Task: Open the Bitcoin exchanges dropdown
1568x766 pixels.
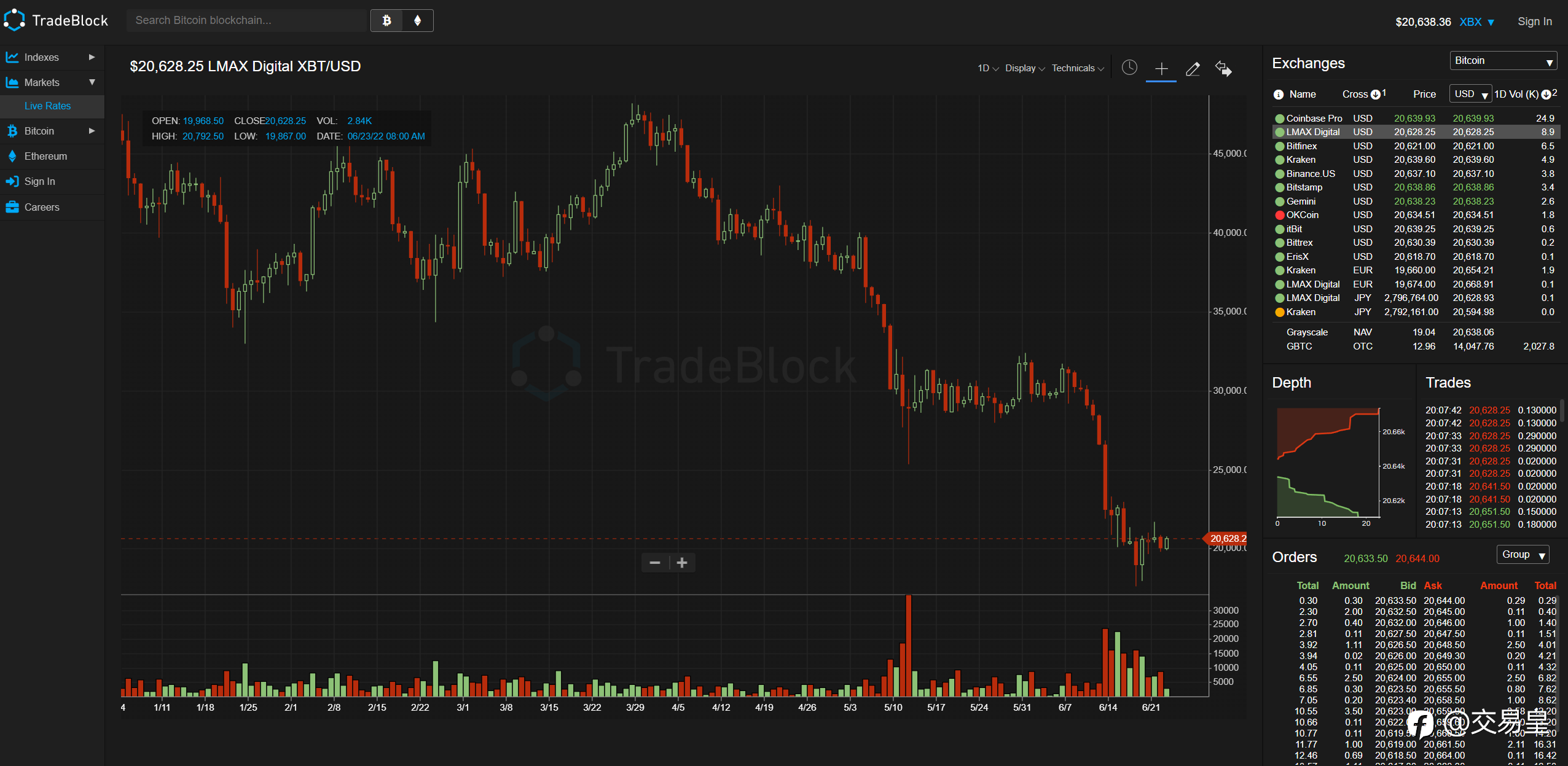Action: [1503, 61]
